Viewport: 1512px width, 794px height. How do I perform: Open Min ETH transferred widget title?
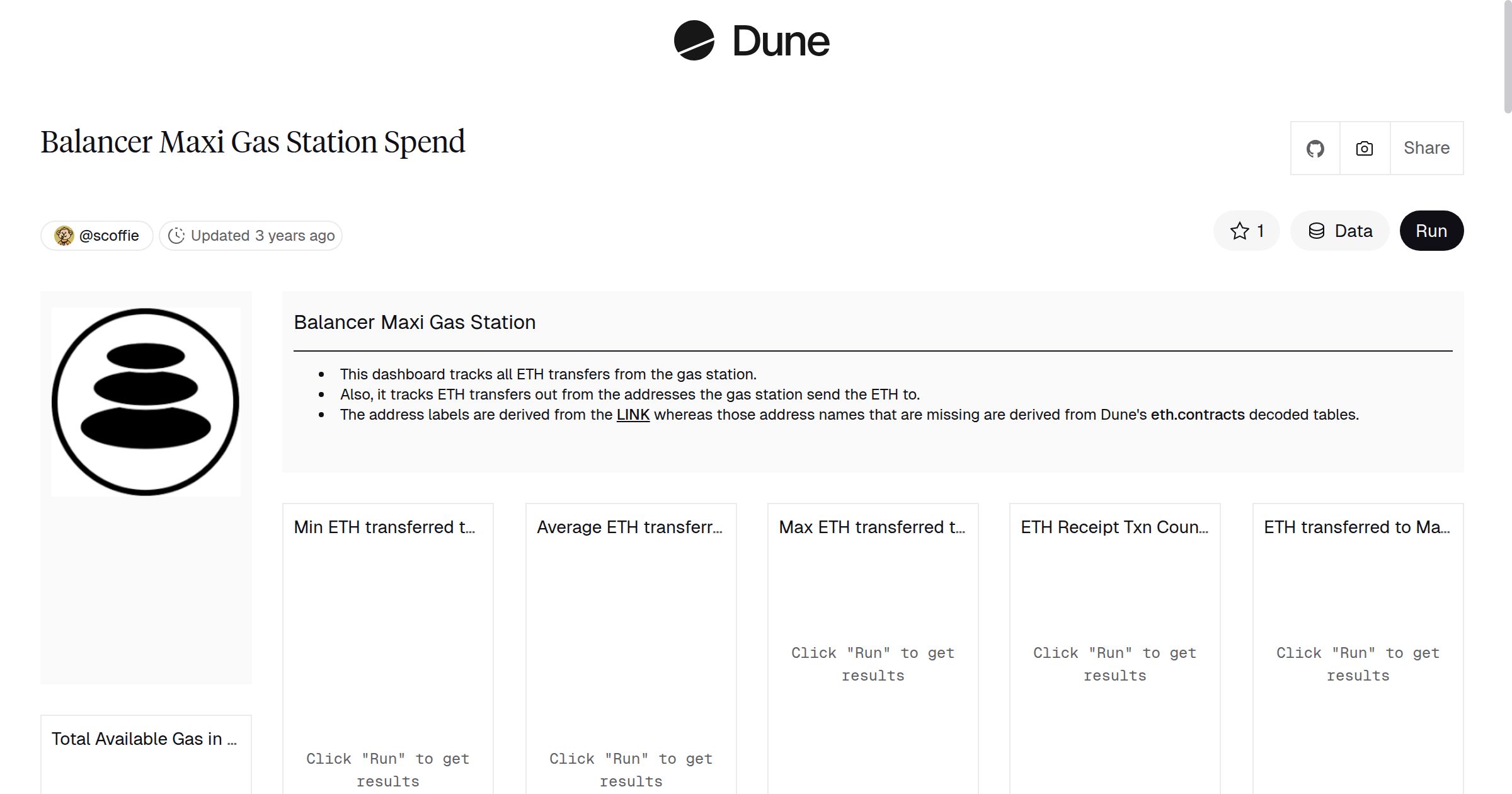coord(384,527)
